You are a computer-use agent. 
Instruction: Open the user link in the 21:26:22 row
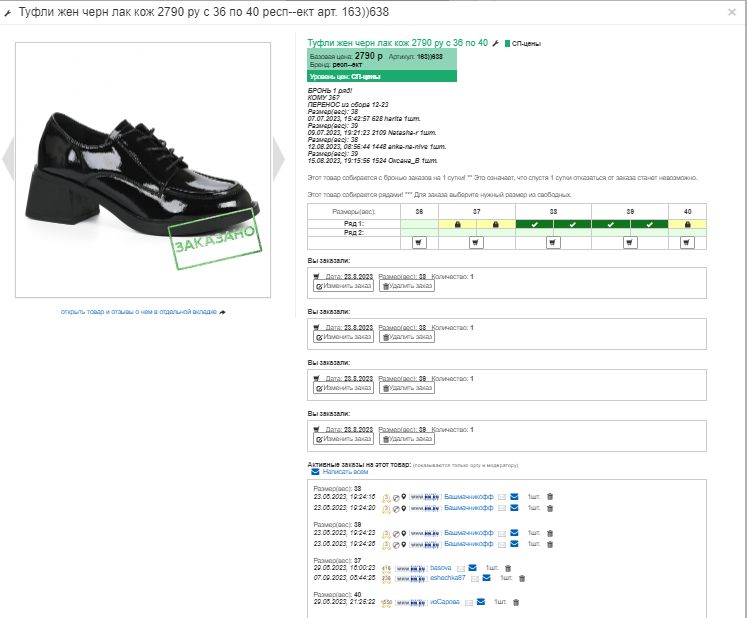point(444,602)
